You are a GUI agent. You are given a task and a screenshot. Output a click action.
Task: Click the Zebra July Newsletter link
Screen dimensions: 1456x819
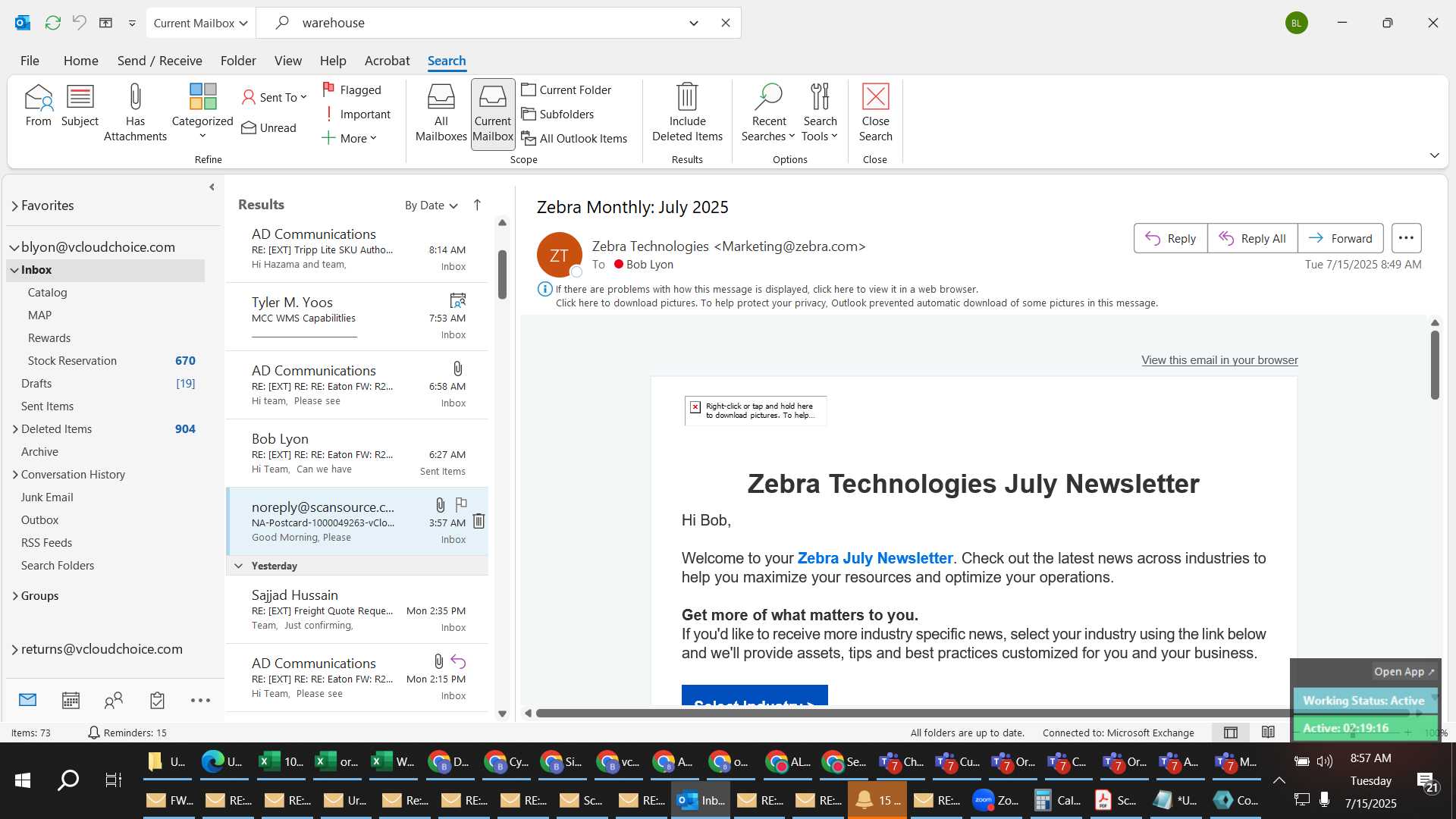pyautogui.click(x=875, y=558)
